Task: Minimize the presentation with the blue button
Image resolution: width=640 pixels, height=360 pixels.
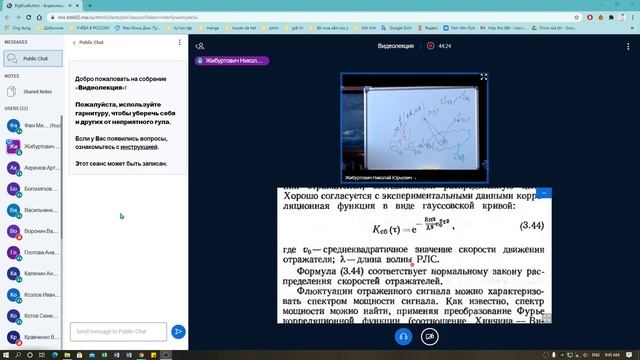Action: click(544, 193)
